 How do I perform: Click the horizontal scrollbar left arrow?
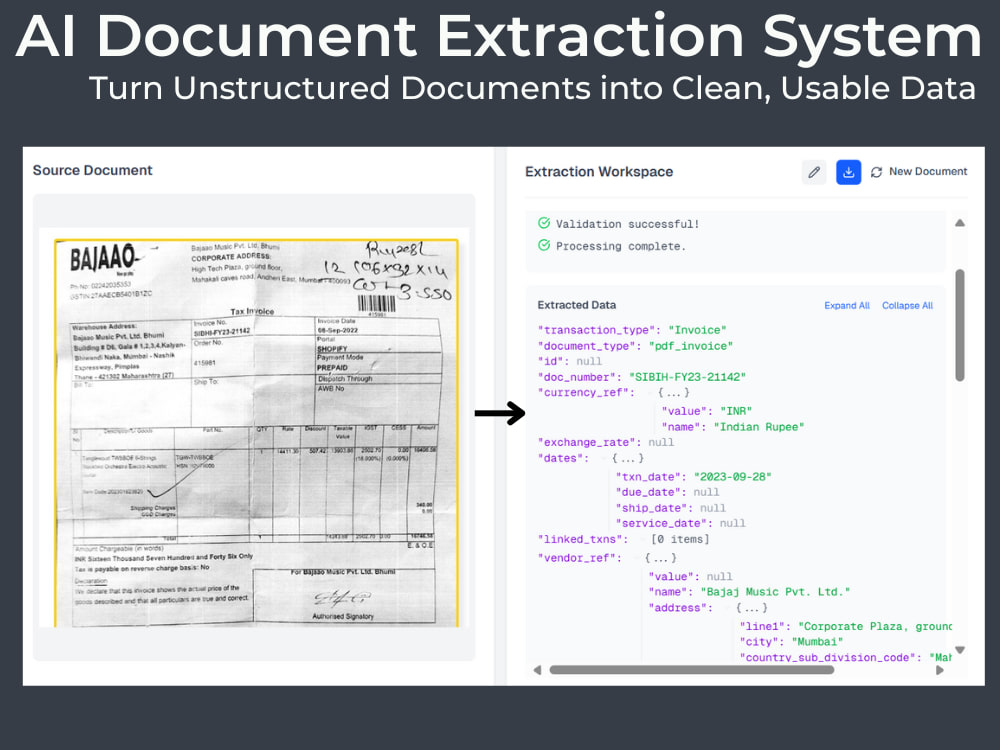click(537, 670)
